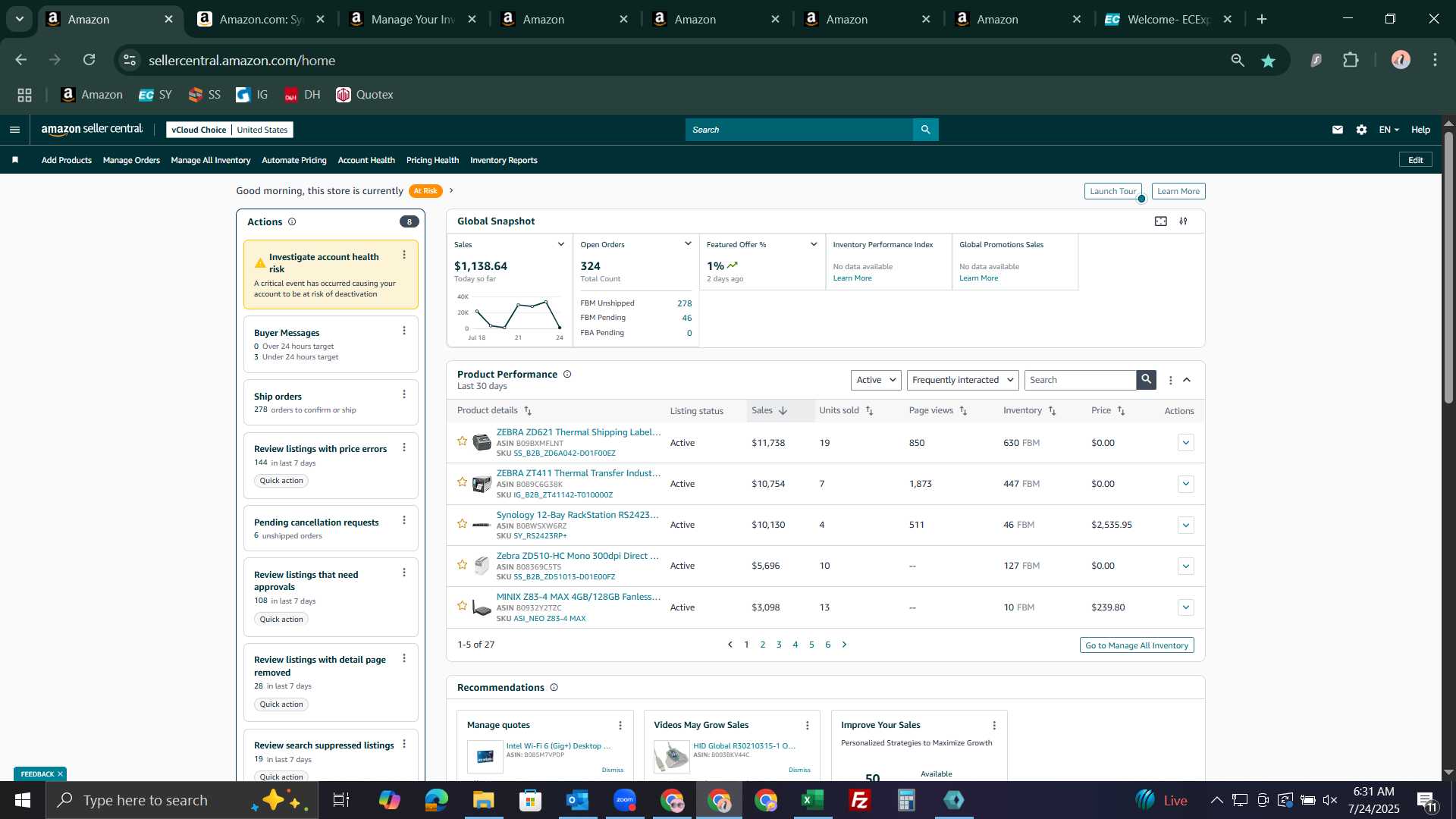Open the At Risk status badge
Screen dimensions: 1456x819
(425, 191)
